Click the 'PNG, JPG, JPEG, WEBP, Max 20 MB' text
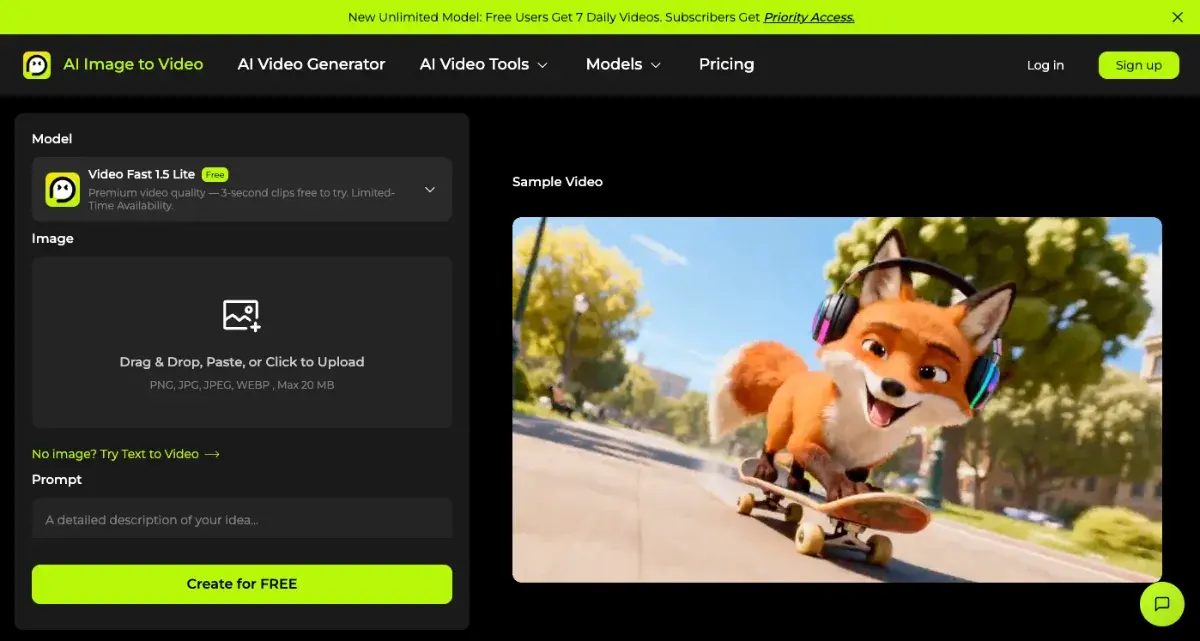1200x641 pixels. 242,385
